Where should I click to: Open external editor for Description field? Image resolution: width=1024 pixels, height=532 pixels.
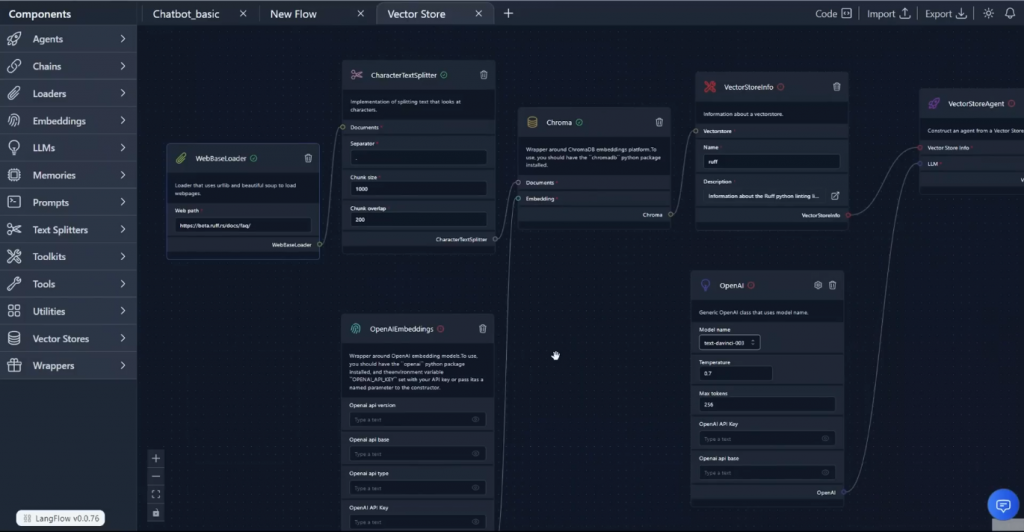pyautogui.click(x=835, y=196)
